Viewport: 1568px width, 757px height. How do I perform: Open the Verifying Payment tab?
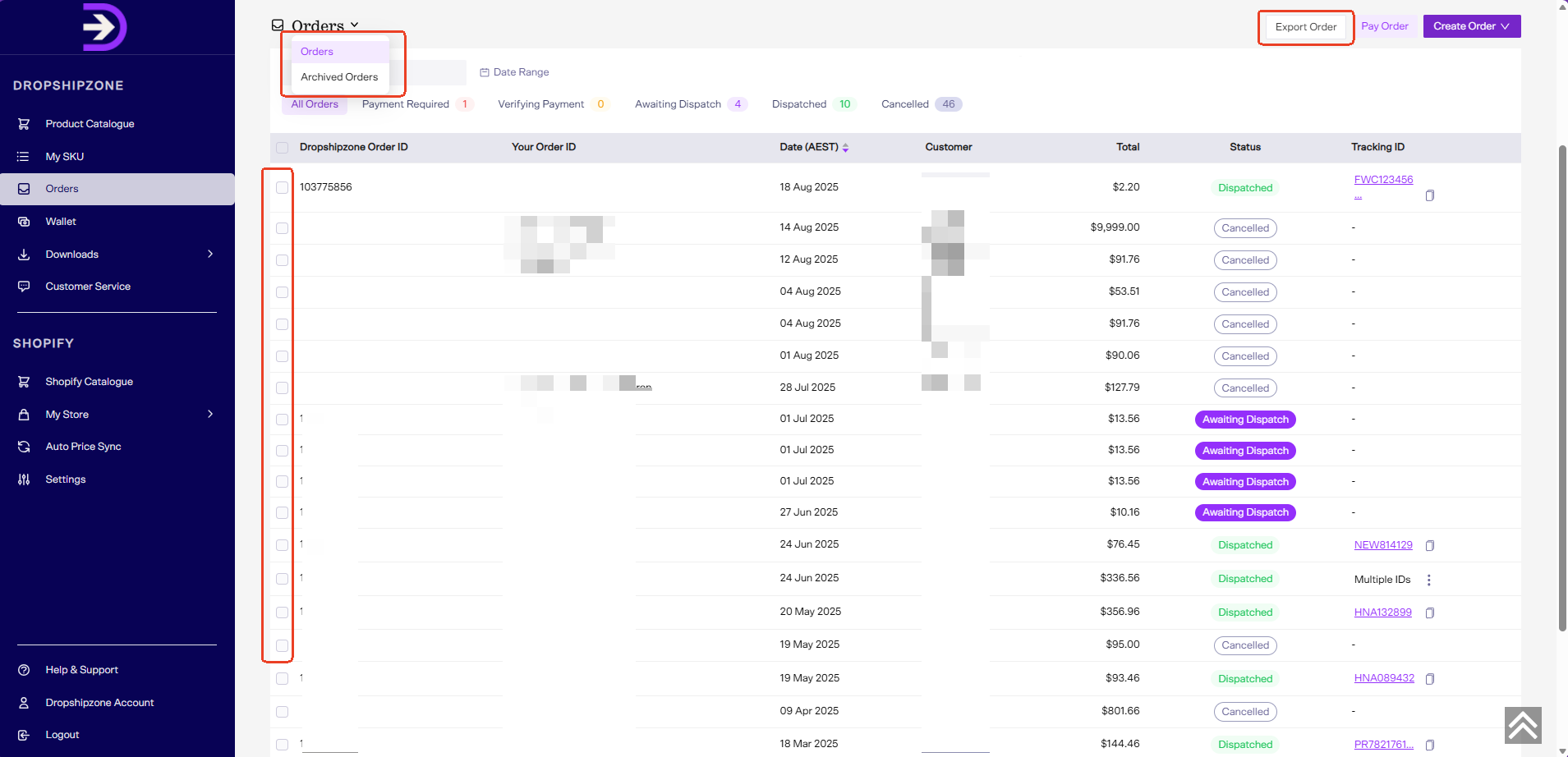[553, 104]
